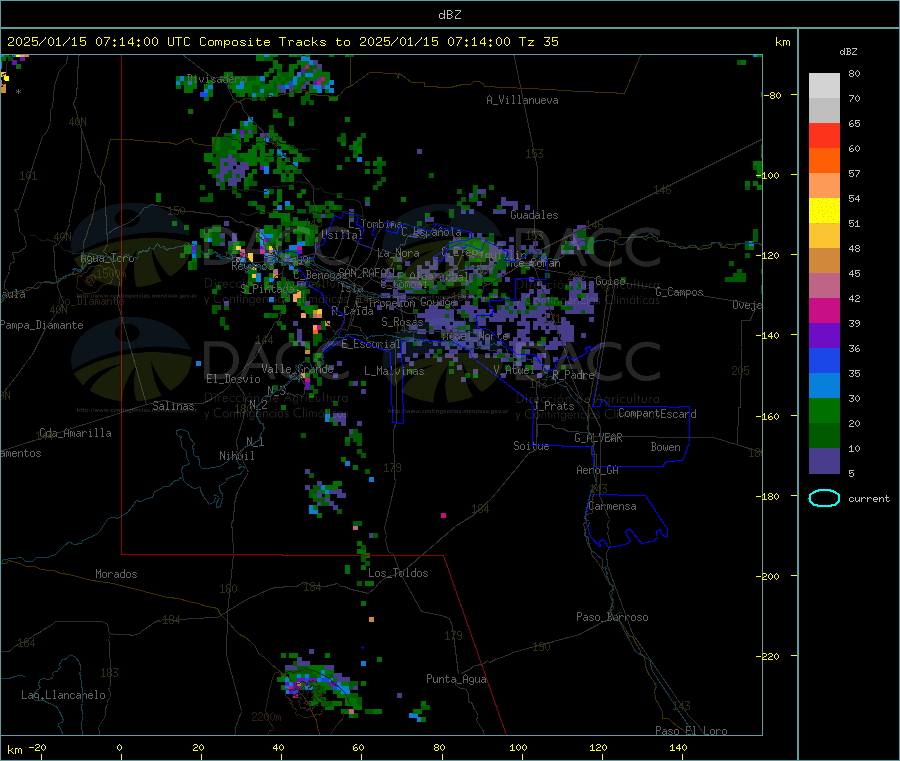Click the CompantEscard map label

657,414
